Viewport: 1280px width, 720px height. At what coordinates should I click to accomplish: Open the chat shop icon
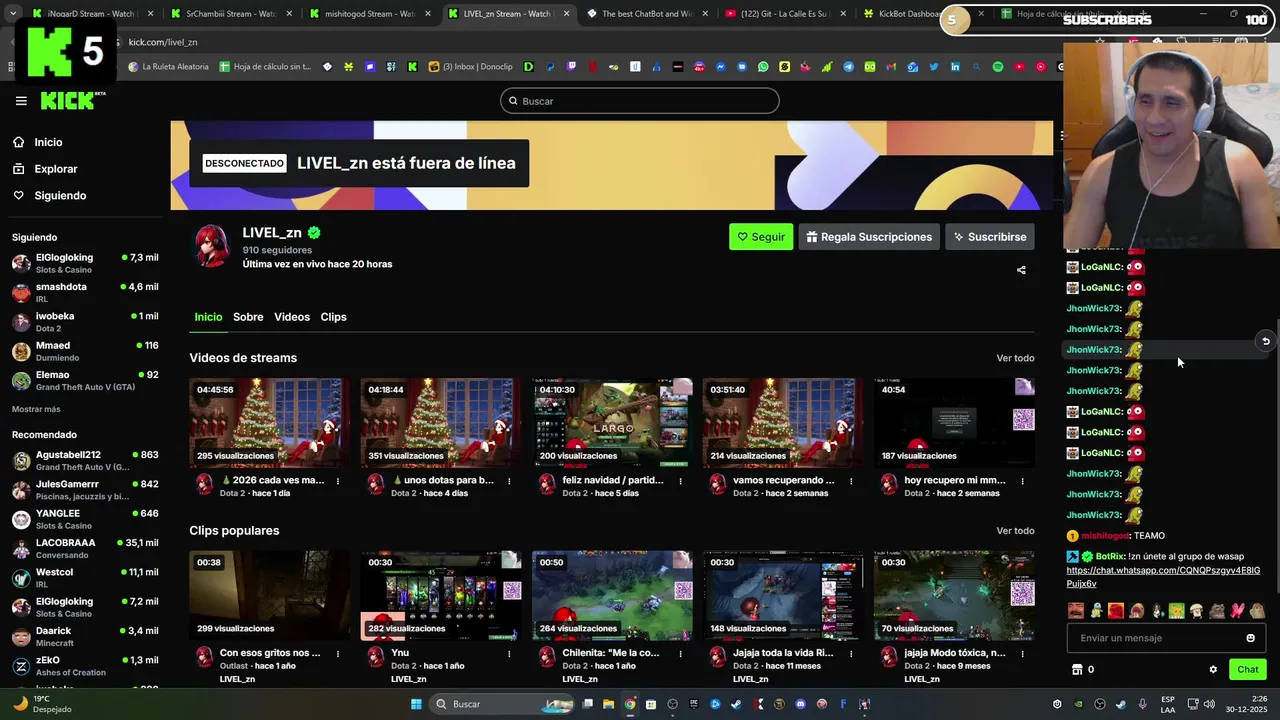1077,670
